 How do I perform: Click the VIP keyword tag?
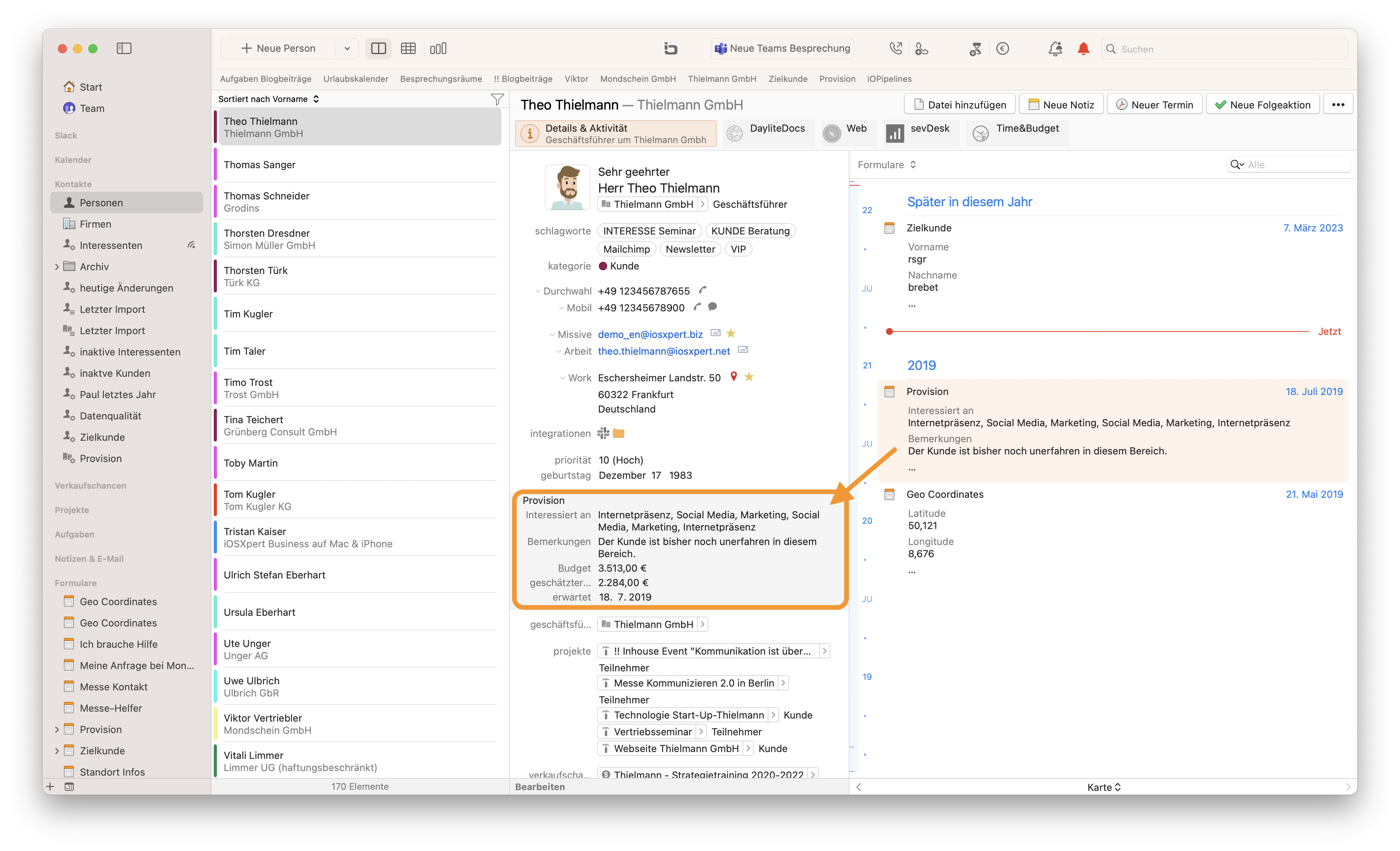point(738,249)
